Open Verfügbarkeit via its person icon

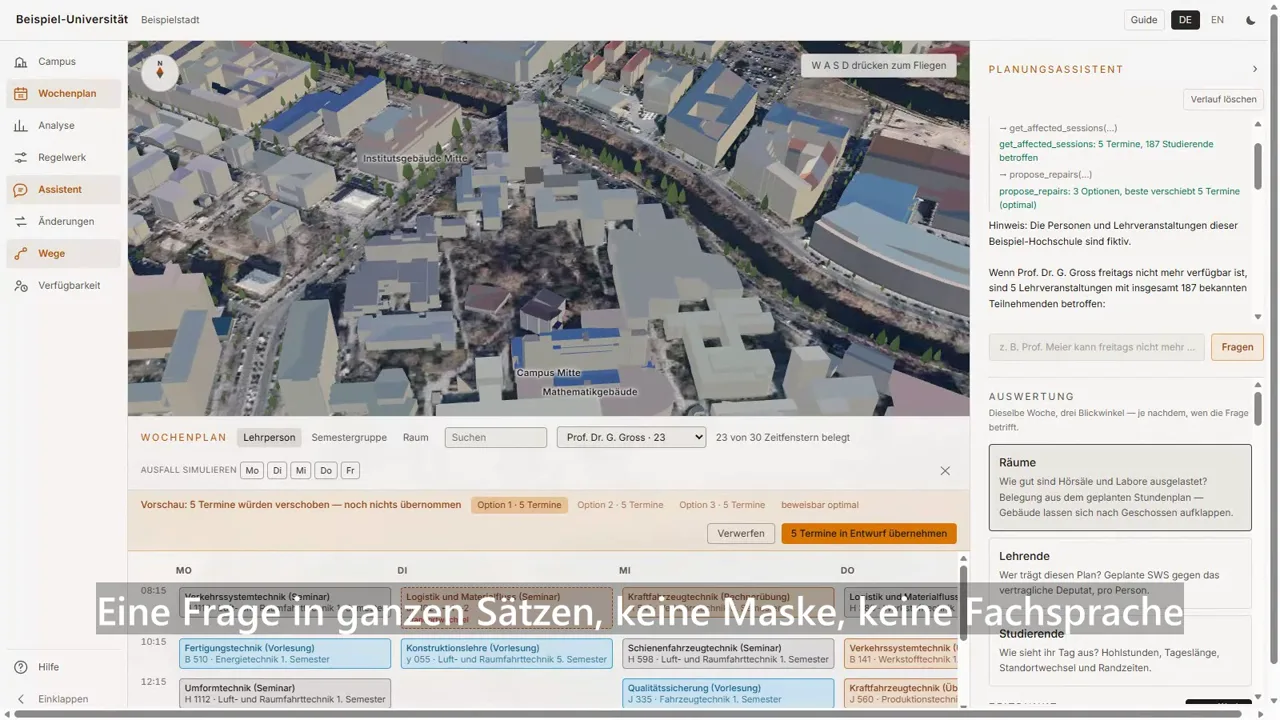pos(21,286)
